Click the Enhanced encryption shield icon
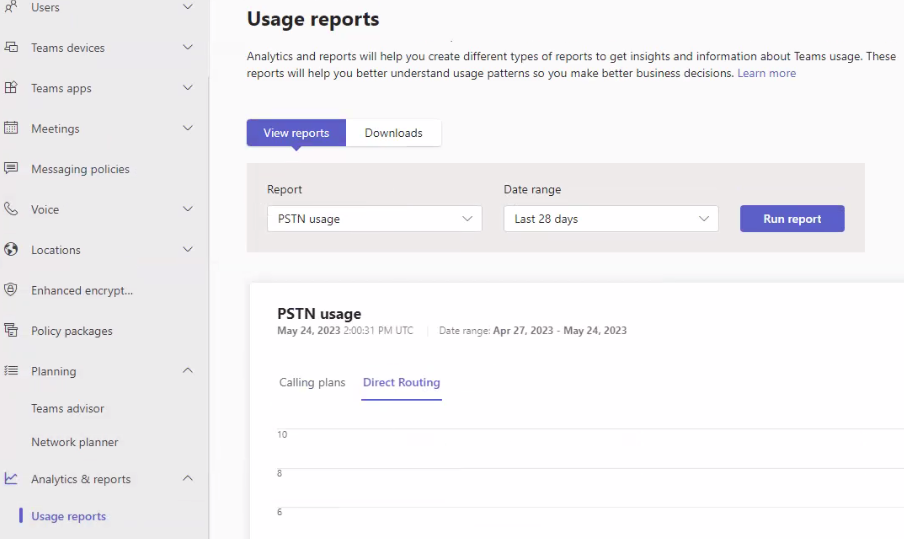Viewport: 904px width, 539px height. tap(12, 290)
